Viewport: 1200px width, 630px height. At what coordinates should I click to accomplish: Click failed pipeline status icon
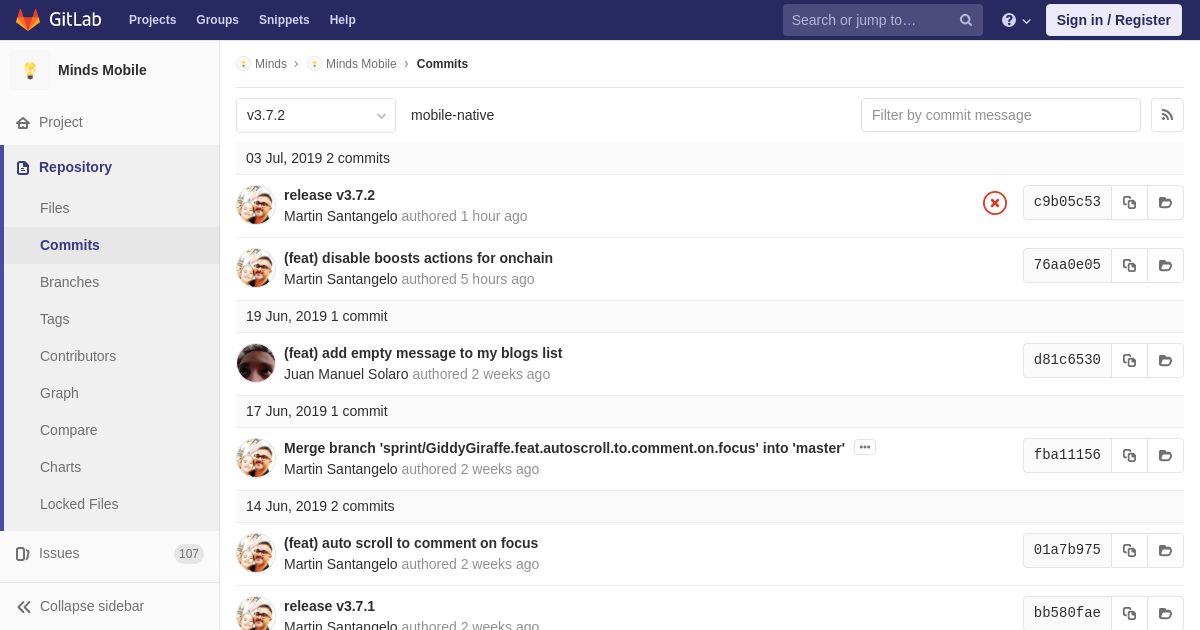point(994,203)
